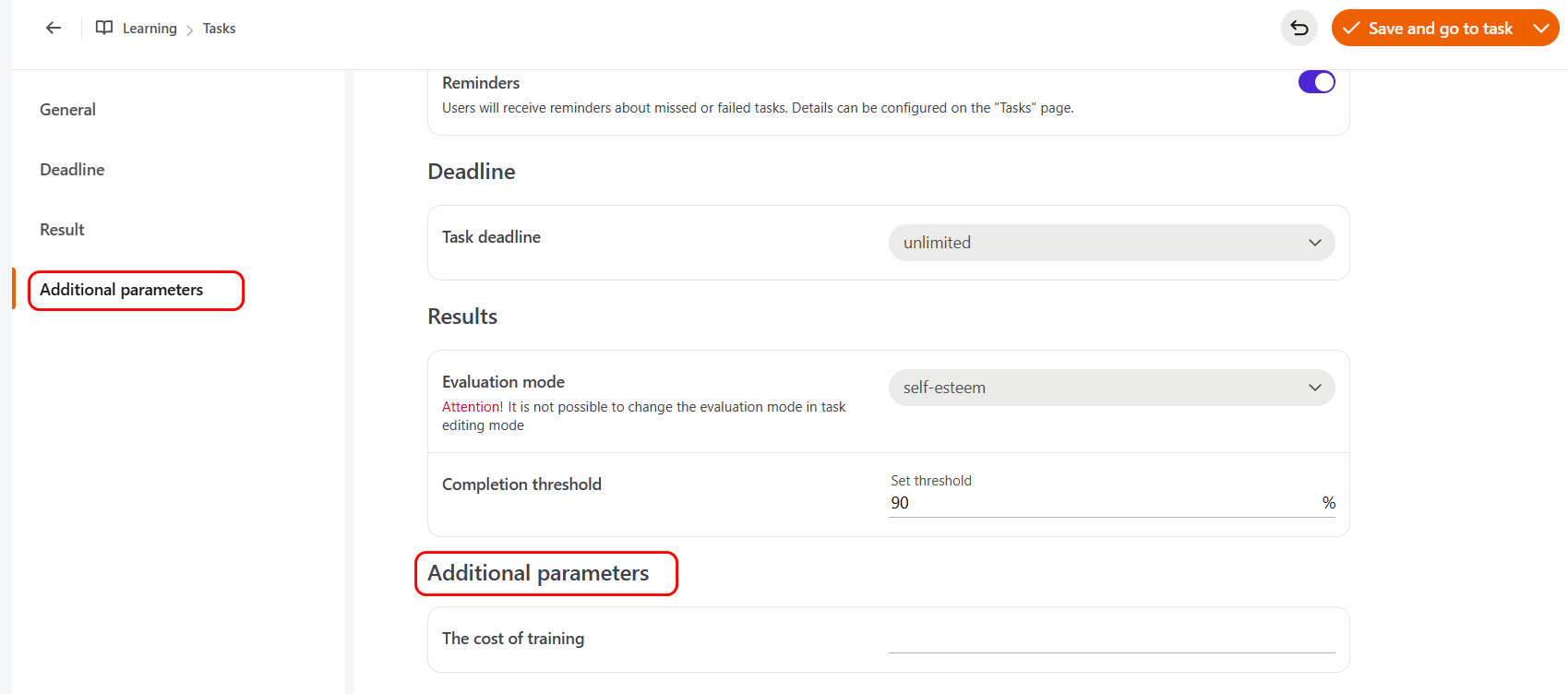Select Additional parameters in the sidebar

122,290
